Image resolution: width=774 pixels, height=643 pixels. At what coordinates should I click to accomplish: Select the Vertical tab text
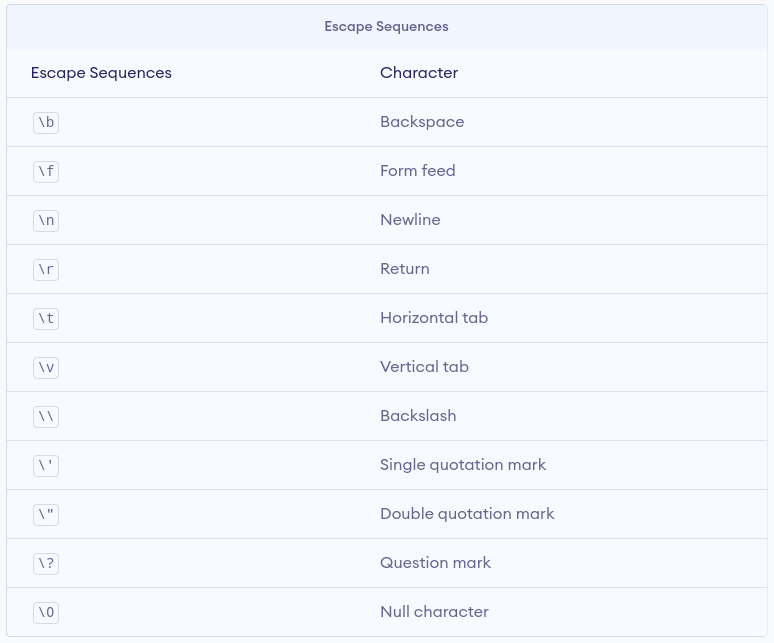click(x=424, y=367)
